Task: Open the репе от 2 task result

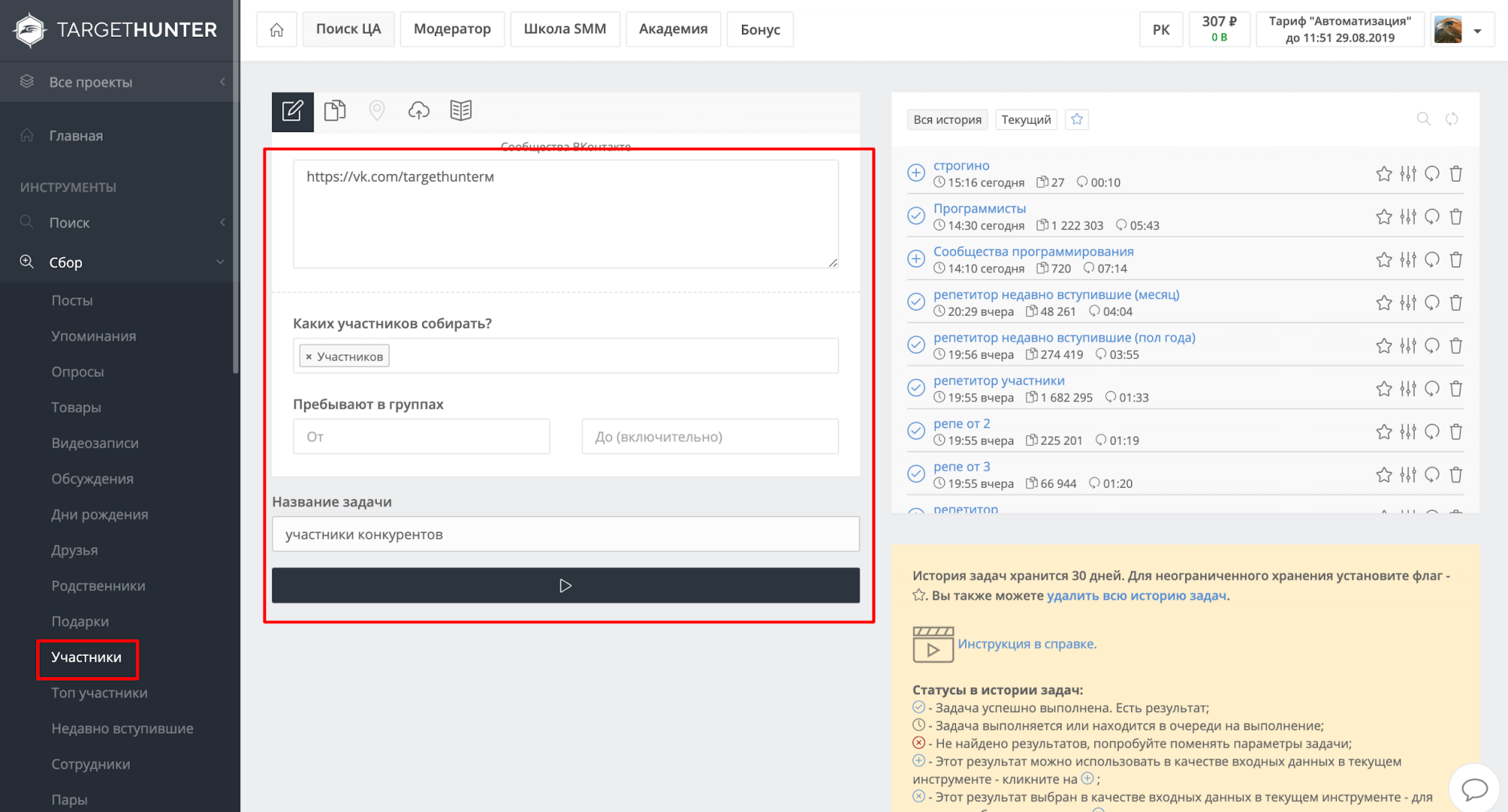Action: point(962,423)
